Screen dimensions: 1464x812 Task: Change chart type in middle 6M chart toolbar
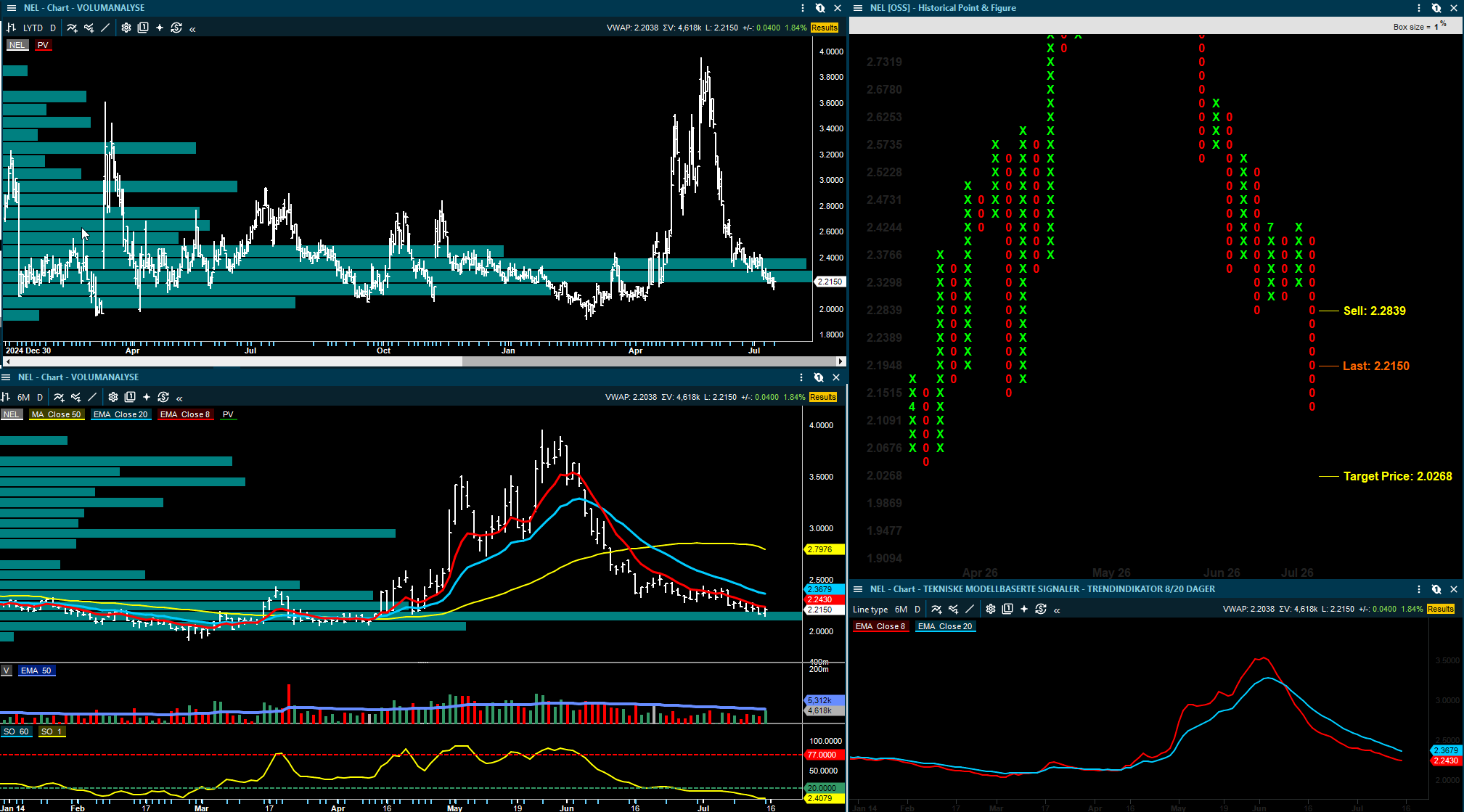(6, 397)
